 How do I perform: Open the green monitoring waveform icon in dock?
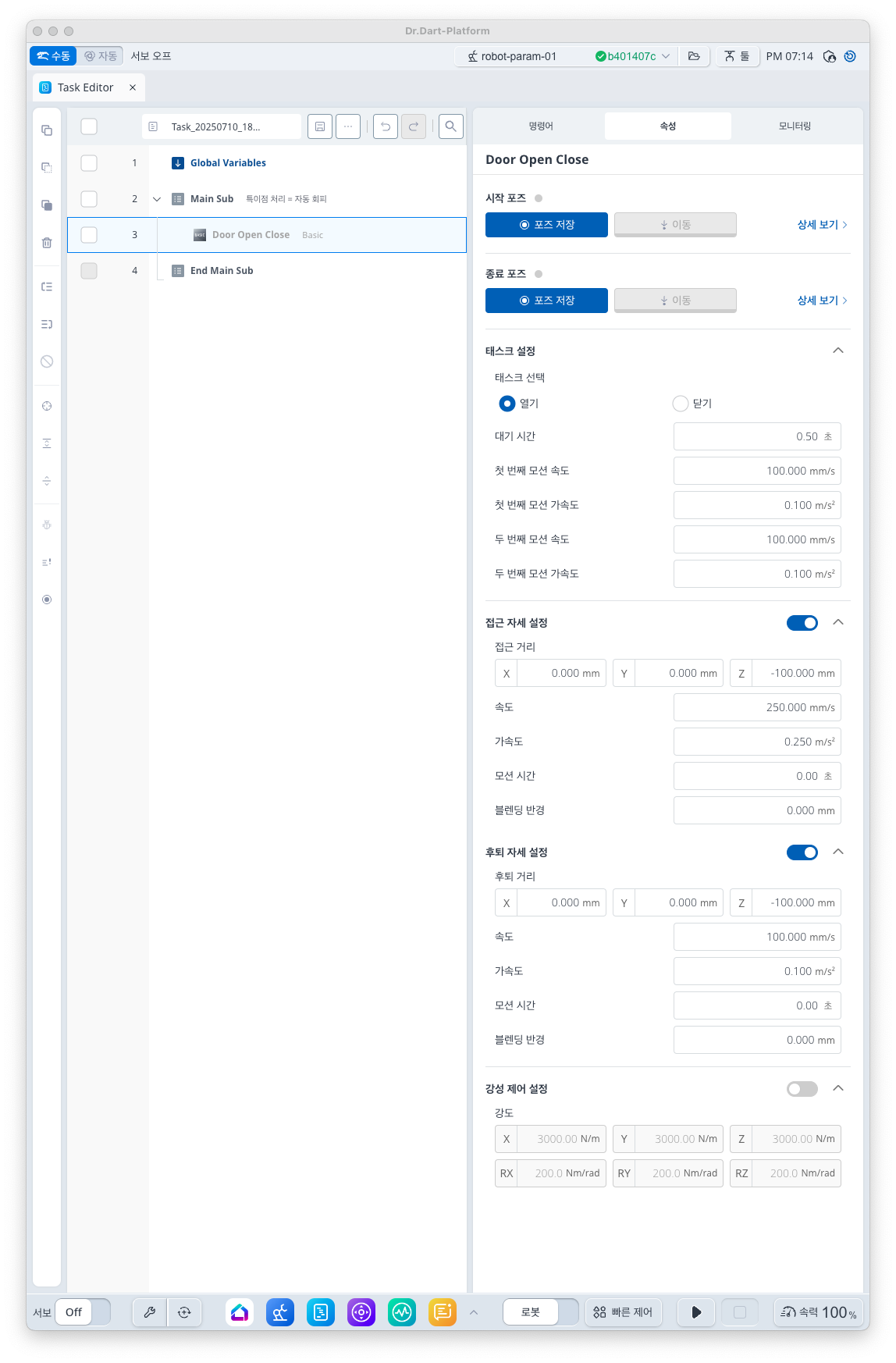(x=402, y=1312)
